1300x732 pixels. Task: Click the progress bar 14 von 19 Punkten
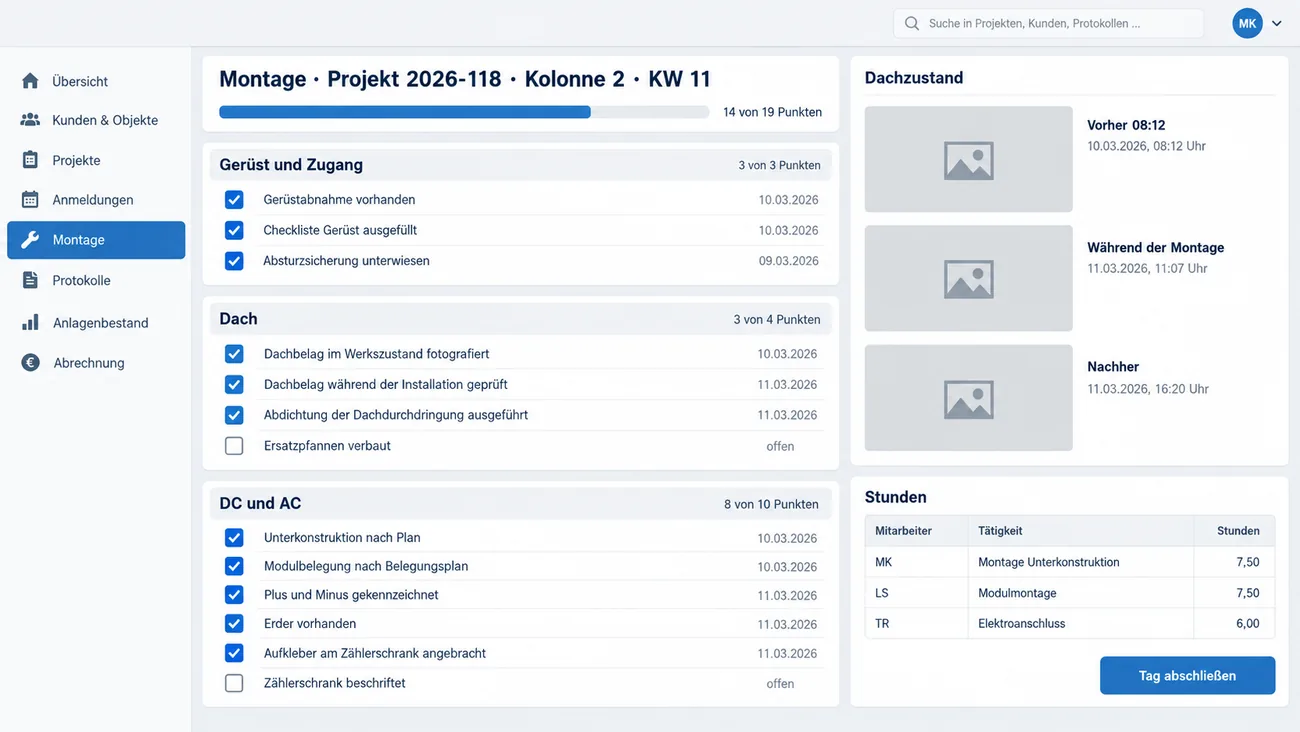[464, 112]
